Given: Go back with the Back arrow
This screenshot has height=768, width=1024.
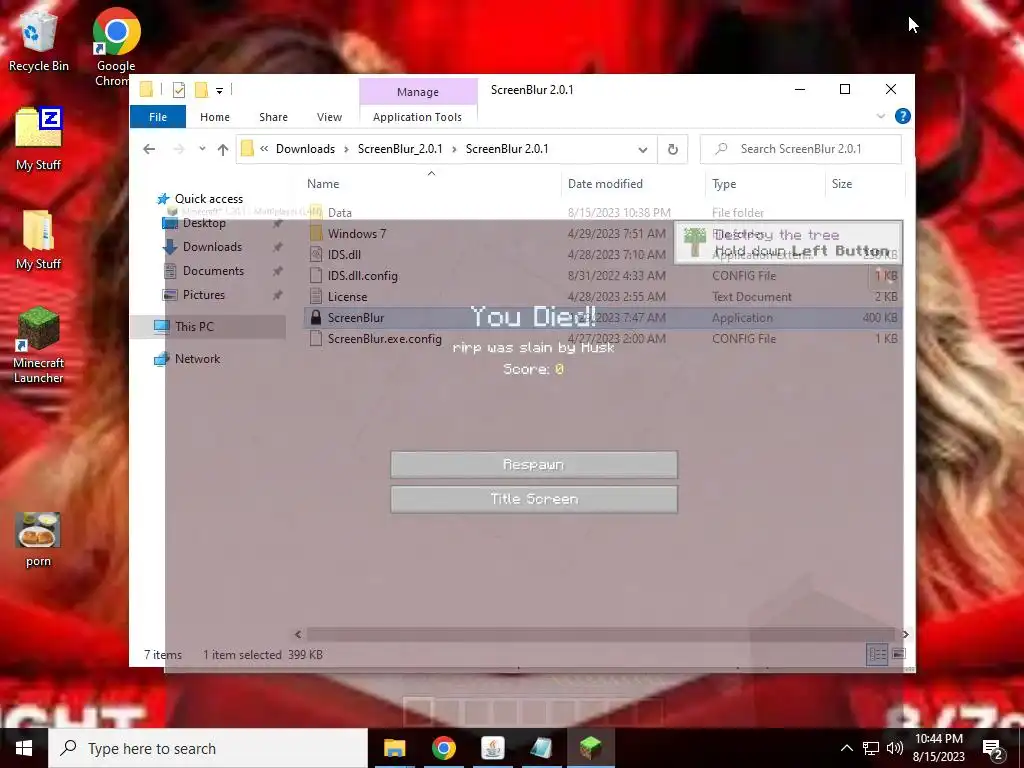Looking at the screenshot, I should (149, 150).
